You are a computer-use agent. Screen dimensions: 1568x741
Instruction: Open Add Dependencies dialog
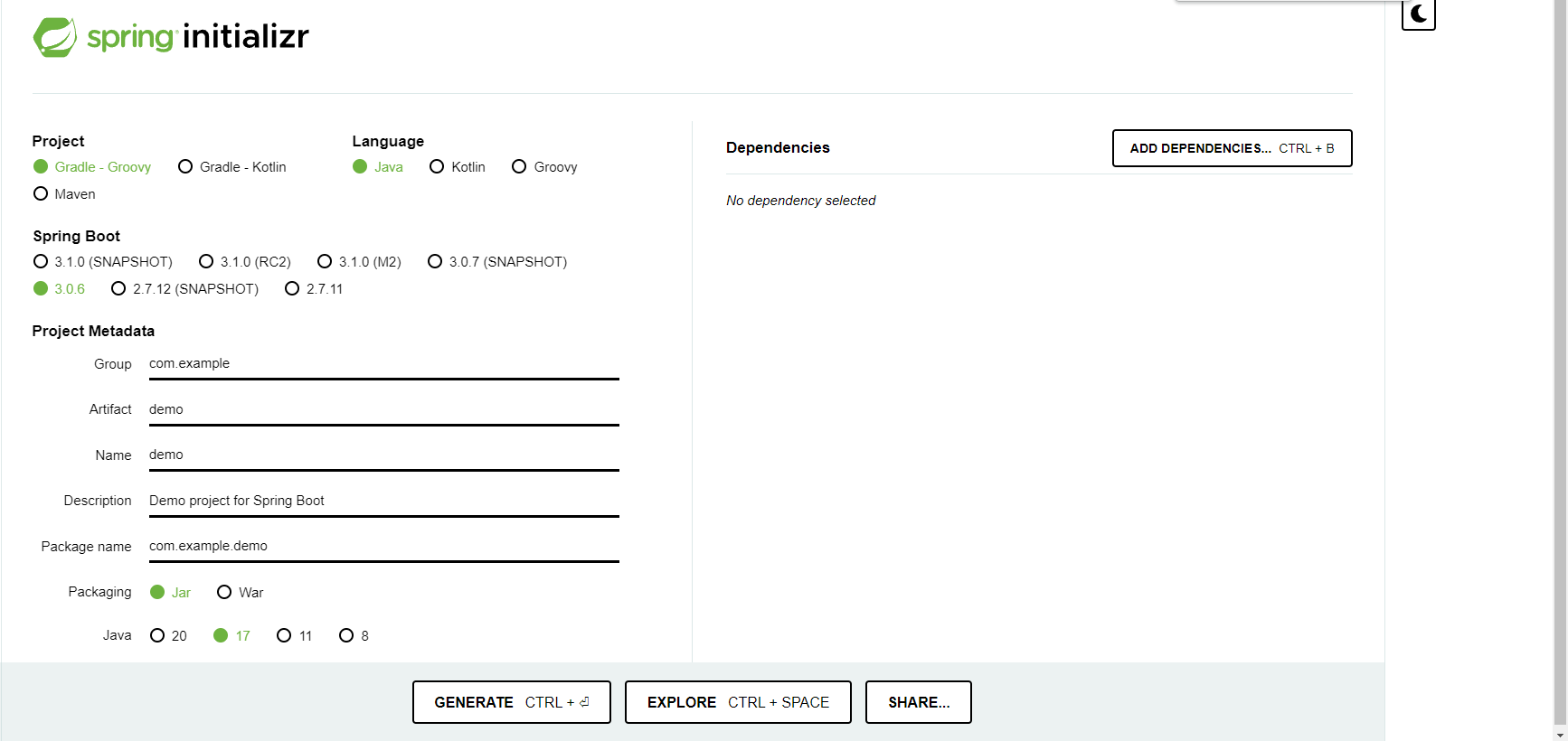click(1232, 148)
